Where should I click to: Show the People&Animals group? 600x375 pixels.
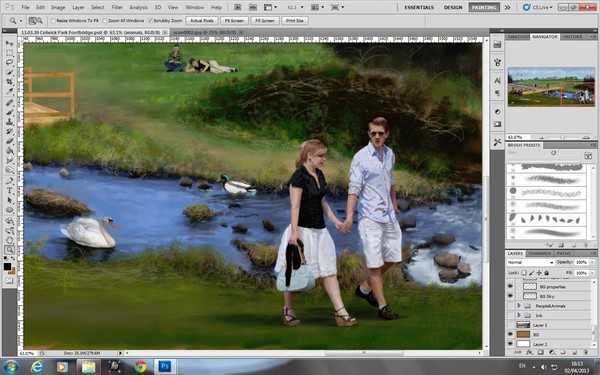tap(510, 305)
